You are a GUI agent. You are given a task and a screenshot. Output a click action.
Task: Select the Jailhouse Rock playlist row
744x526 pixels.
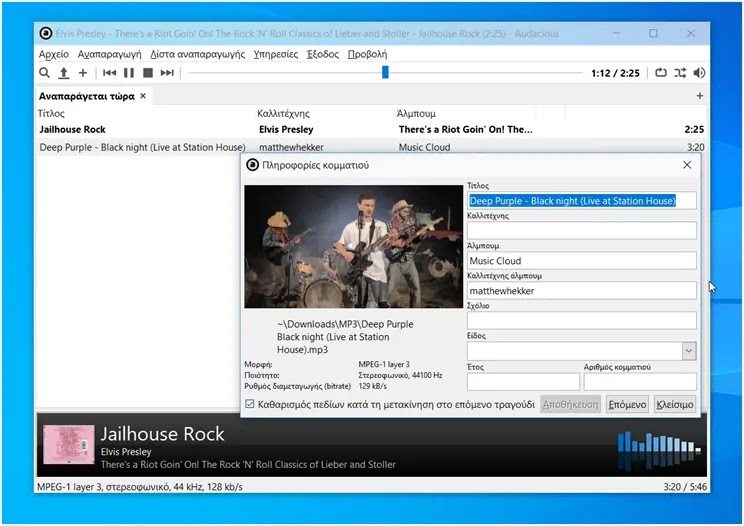click(371, 129)
